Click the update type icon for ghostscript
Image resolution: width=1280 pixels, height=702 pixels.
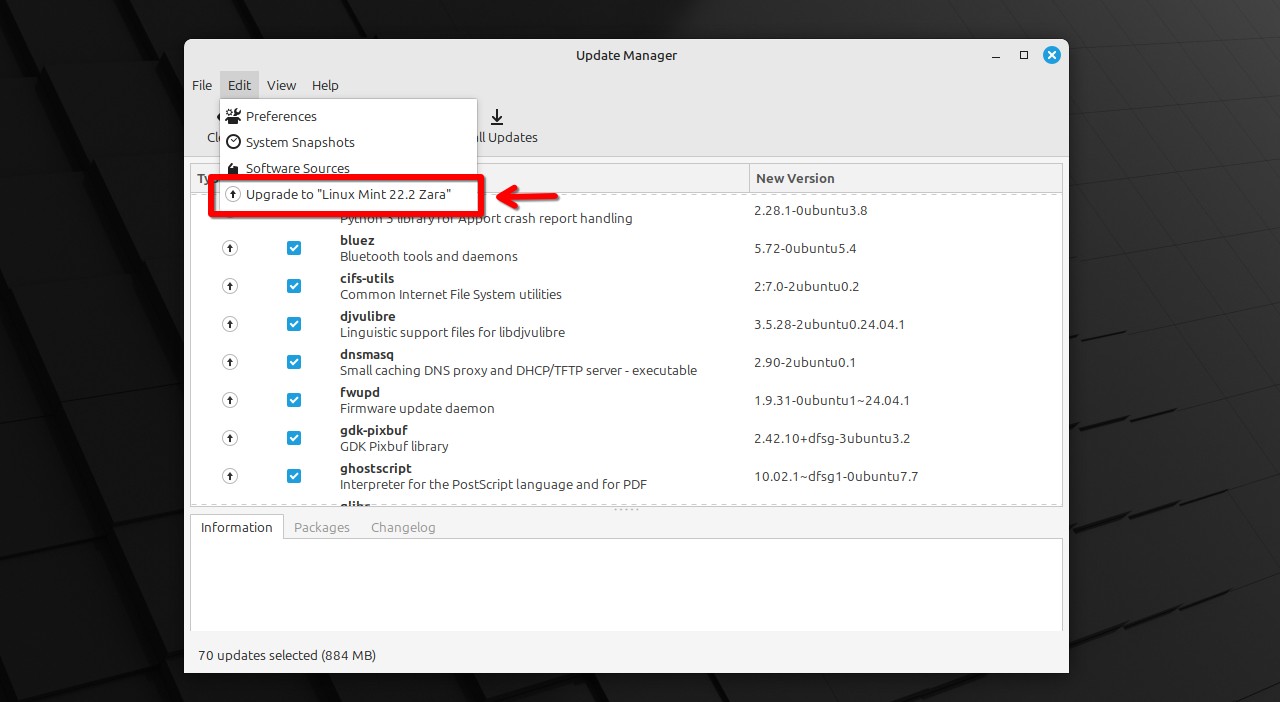pyautogui.click(x=230, y=476)
